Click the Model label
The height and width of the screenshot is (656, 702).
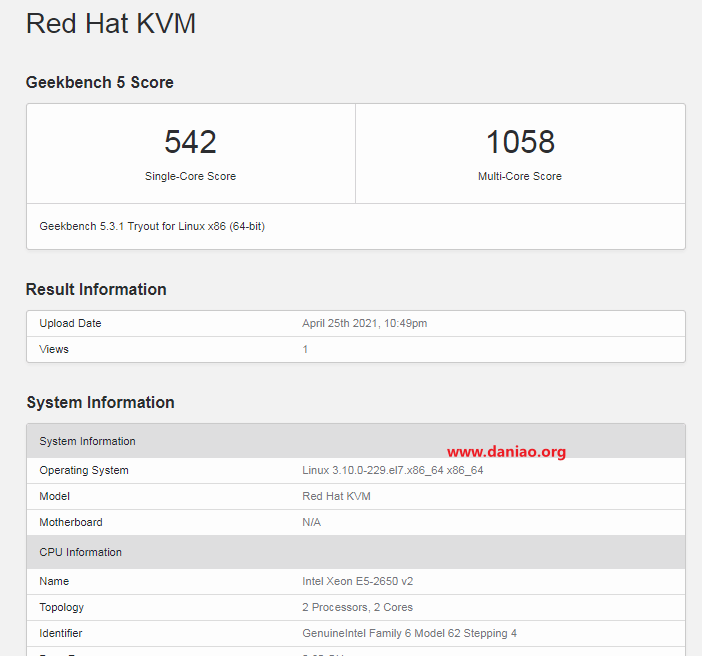(55, 496)
